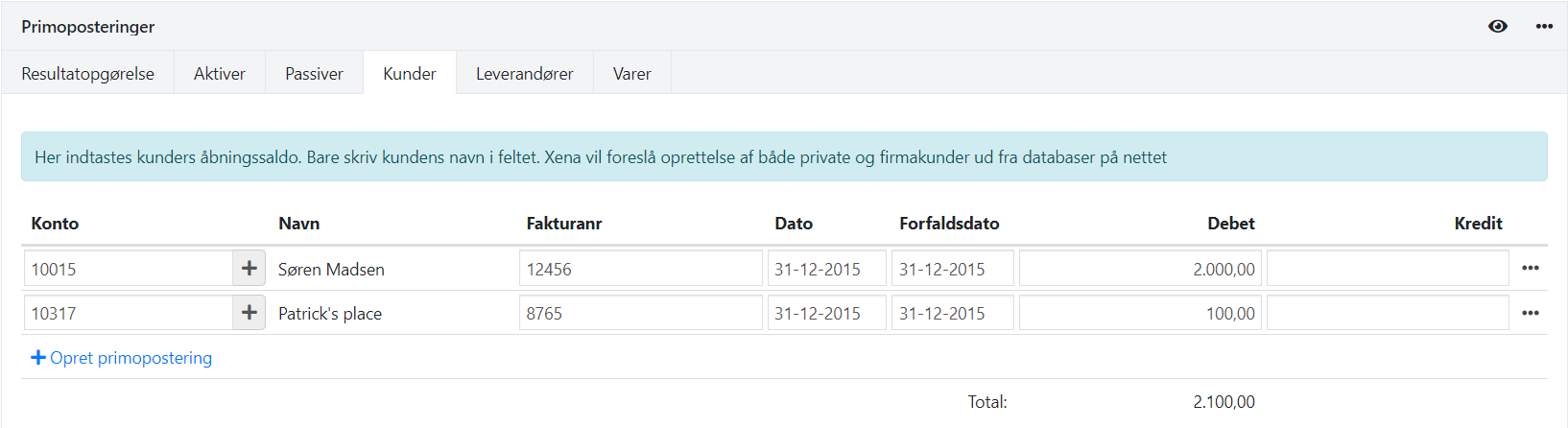This screenshot has height=428, width=1568.
Task: Open the panel's three-dot options menu
Action: tap(1544, 26)
